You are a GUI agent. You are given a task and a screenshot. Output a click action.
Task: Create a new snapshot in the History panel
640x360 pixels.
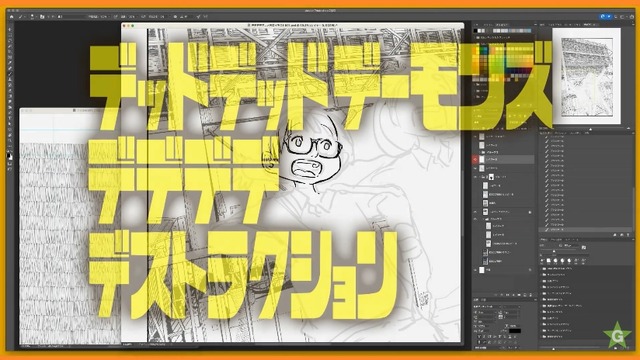[x=622, y=235]
